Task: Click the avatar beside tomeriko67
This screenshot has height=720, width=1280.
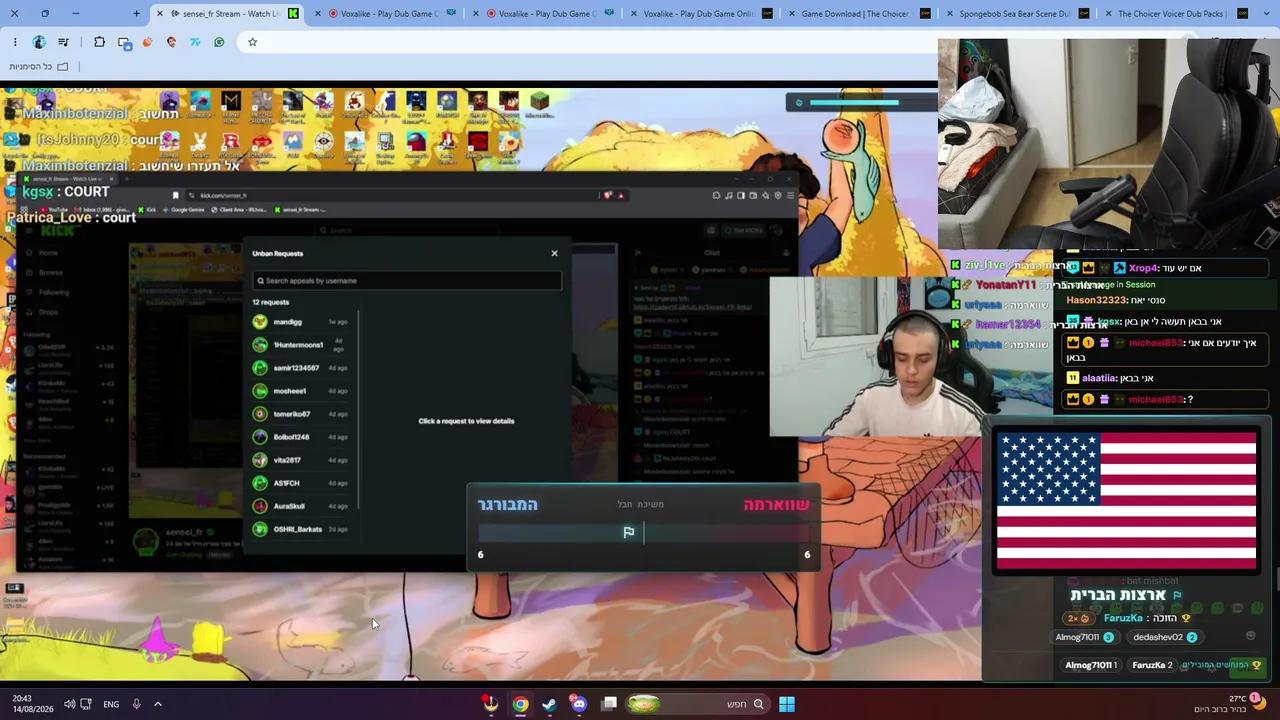Action: [260, 414]
